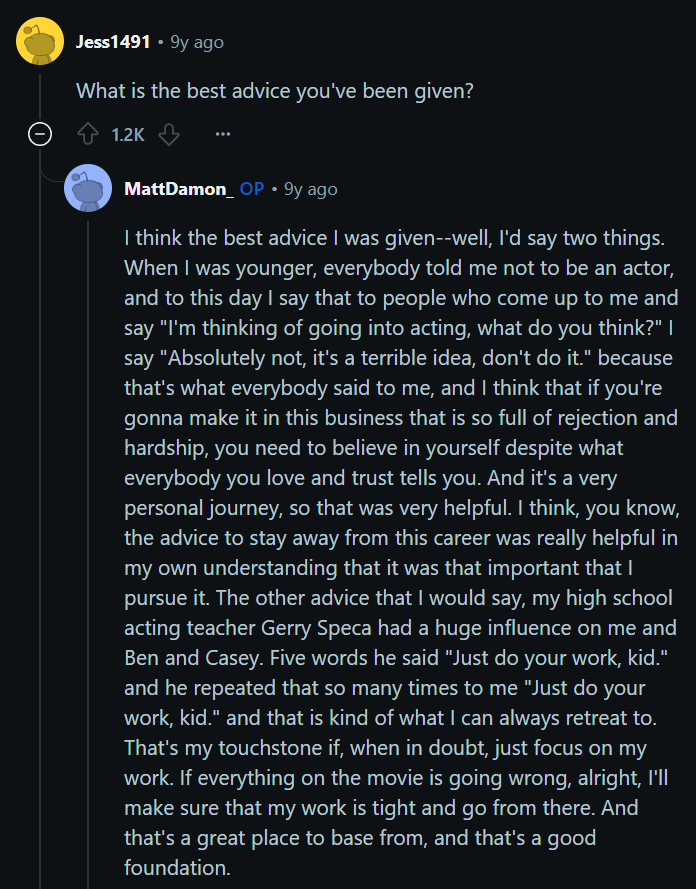Click the 9y ago timestamp next to OP
The height and width of the screenshot is (889, 696).
pyautogui.click(x=311, y=189)
